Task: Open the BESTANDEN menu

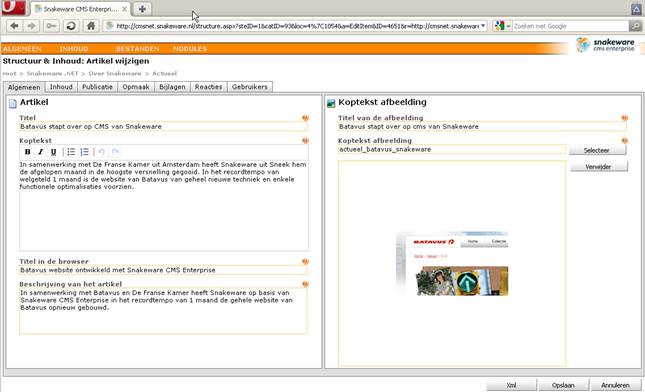Action: tap(137, 49)
